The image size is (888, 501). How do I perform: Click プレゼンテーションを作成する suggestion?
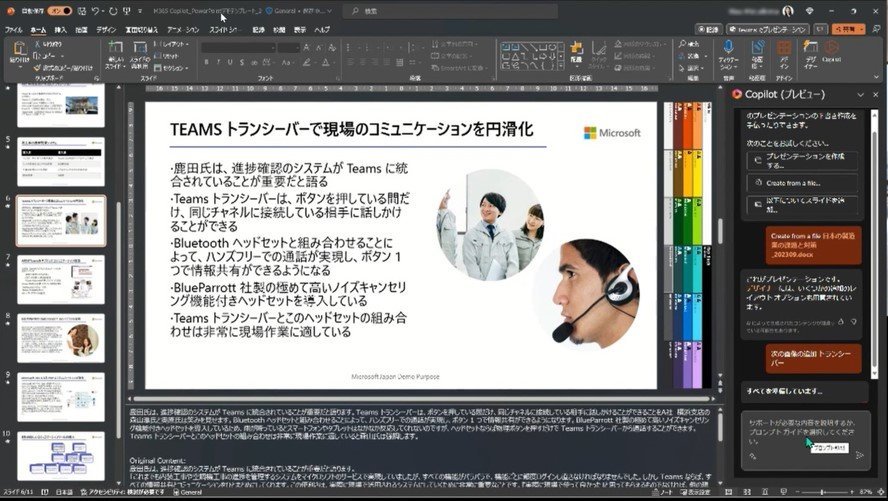(802, 161)
